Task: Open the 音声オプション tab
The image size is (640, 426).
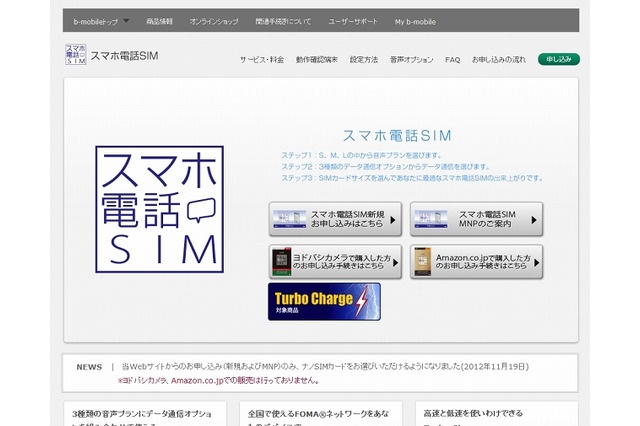Action: (x=411, y=60)
